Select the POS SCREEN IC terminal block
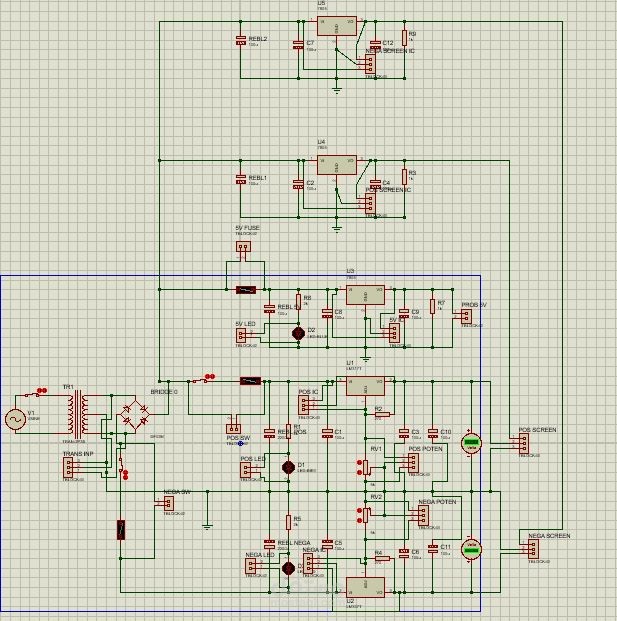The height and width of the screenshot is (621, 617). click(370, 203)
